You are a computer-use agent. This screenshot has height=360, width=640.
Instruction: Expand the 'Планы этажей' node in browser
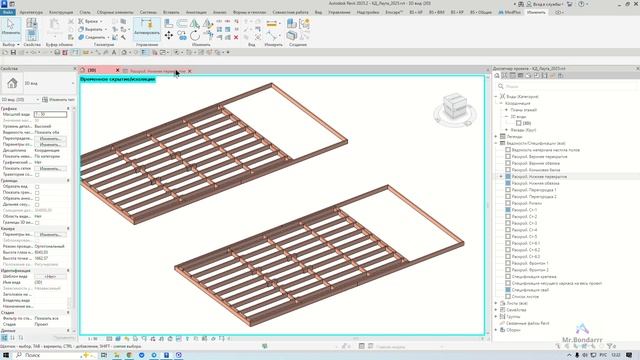click(507, 110)
